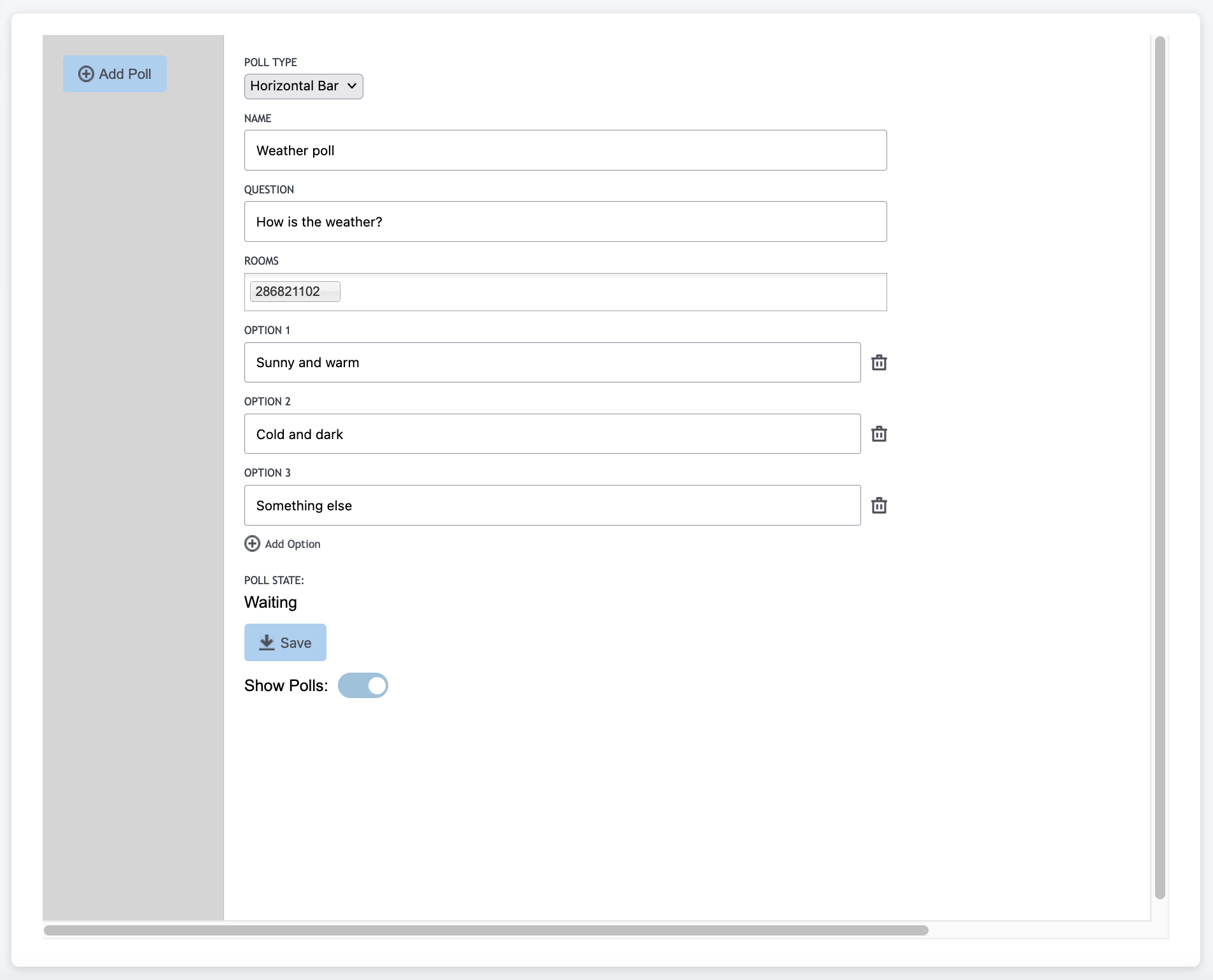Click the download icon on Save button

point(267,643)
